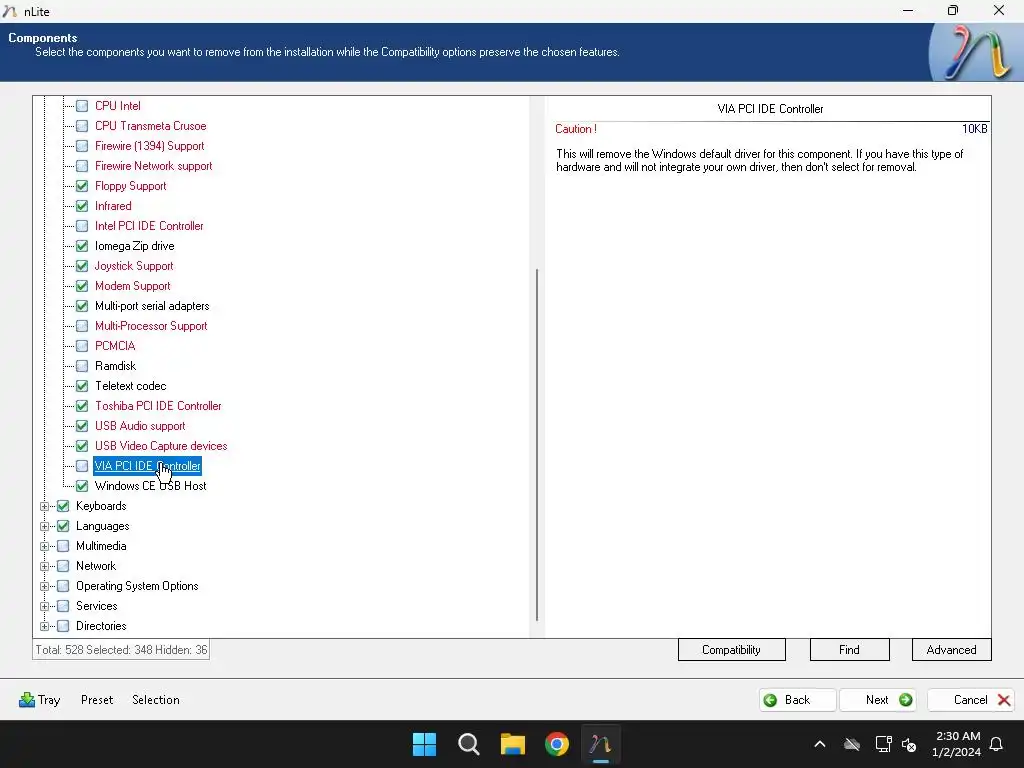The height and width of the screenshot is (768, 1024).
Task: Click the cloud sync tray icon
Action: coord(852,744)
